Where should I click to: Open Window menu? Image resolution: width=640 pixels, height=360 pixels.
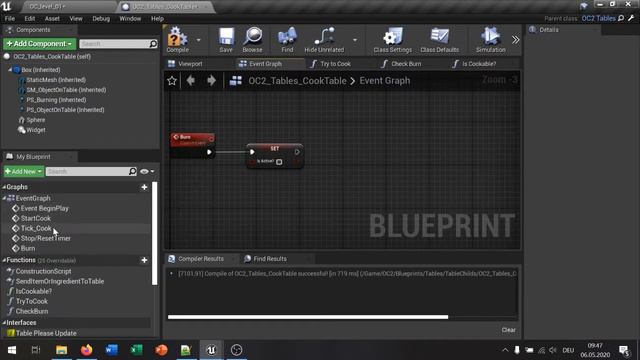130,18
